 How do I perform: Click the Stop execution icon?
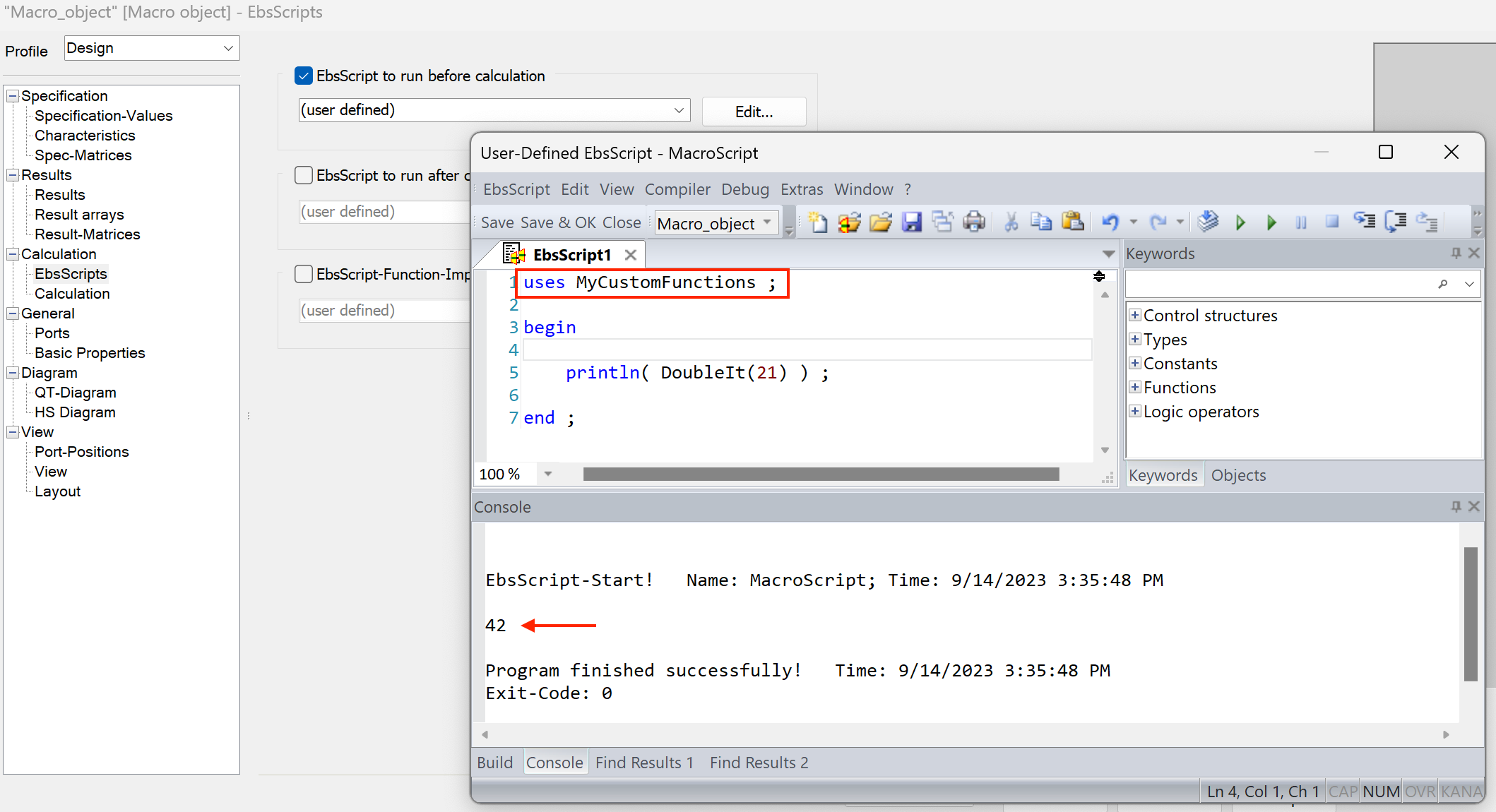click(x=1332, y=222)
